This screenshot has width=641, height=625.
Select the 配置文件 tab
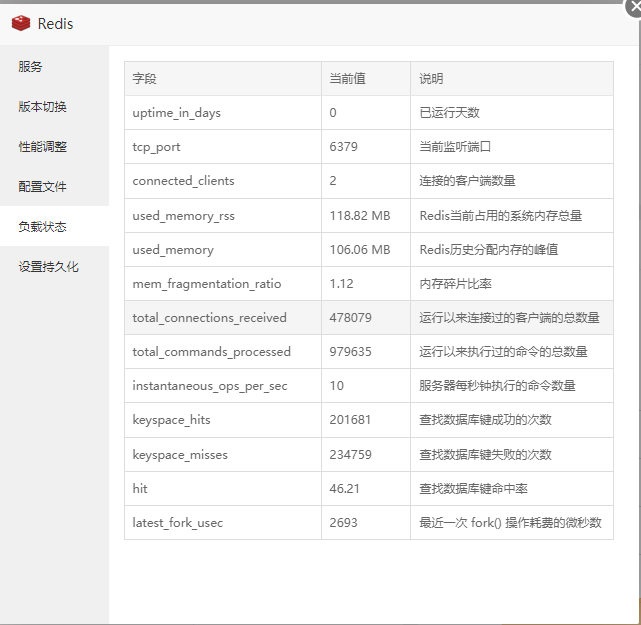tap(54, 186)
